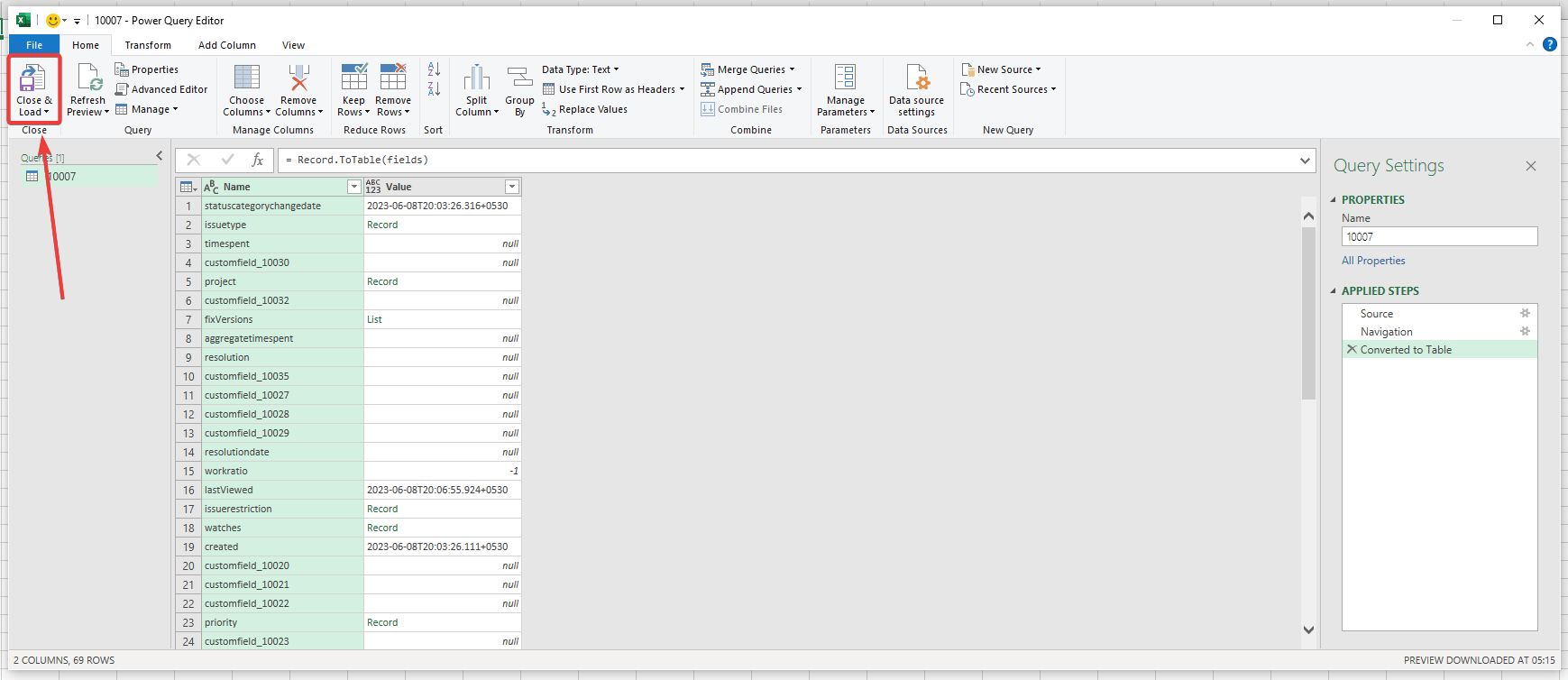
Task: Click the Remove Rows icon
Action: tap(393, 77)
